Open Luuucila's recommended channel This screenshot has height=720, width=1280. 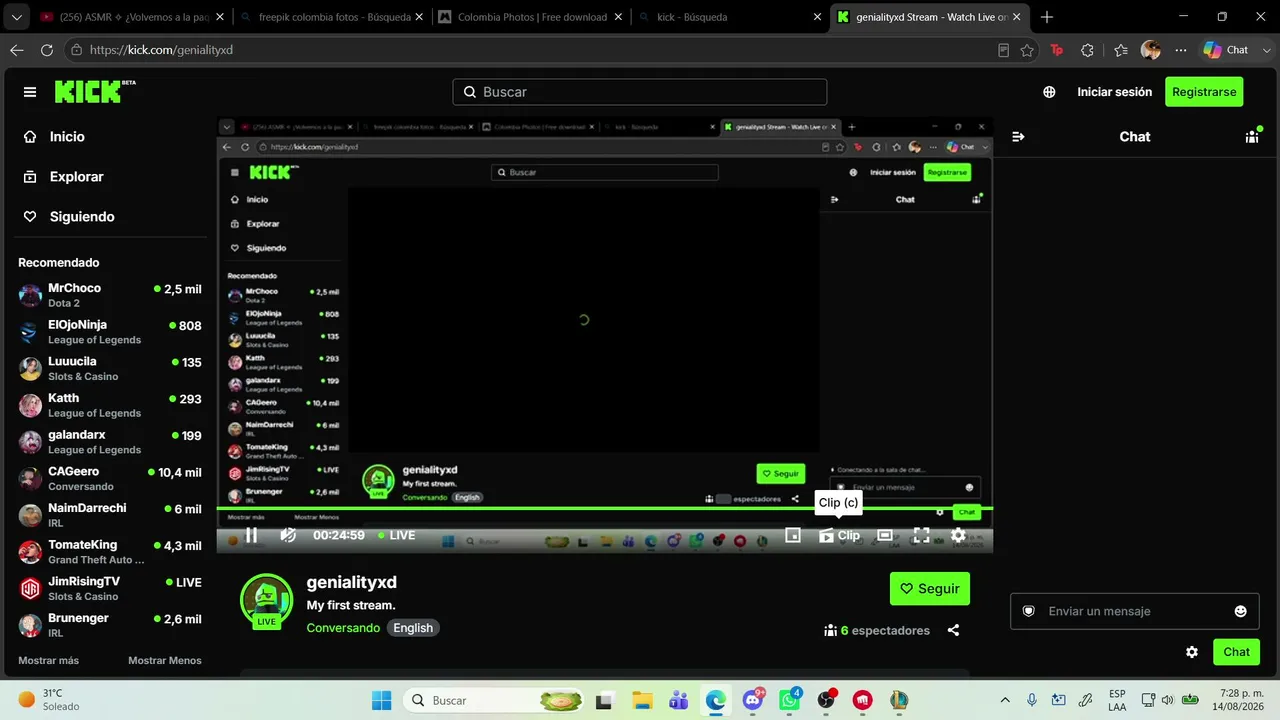click(110, 369)
